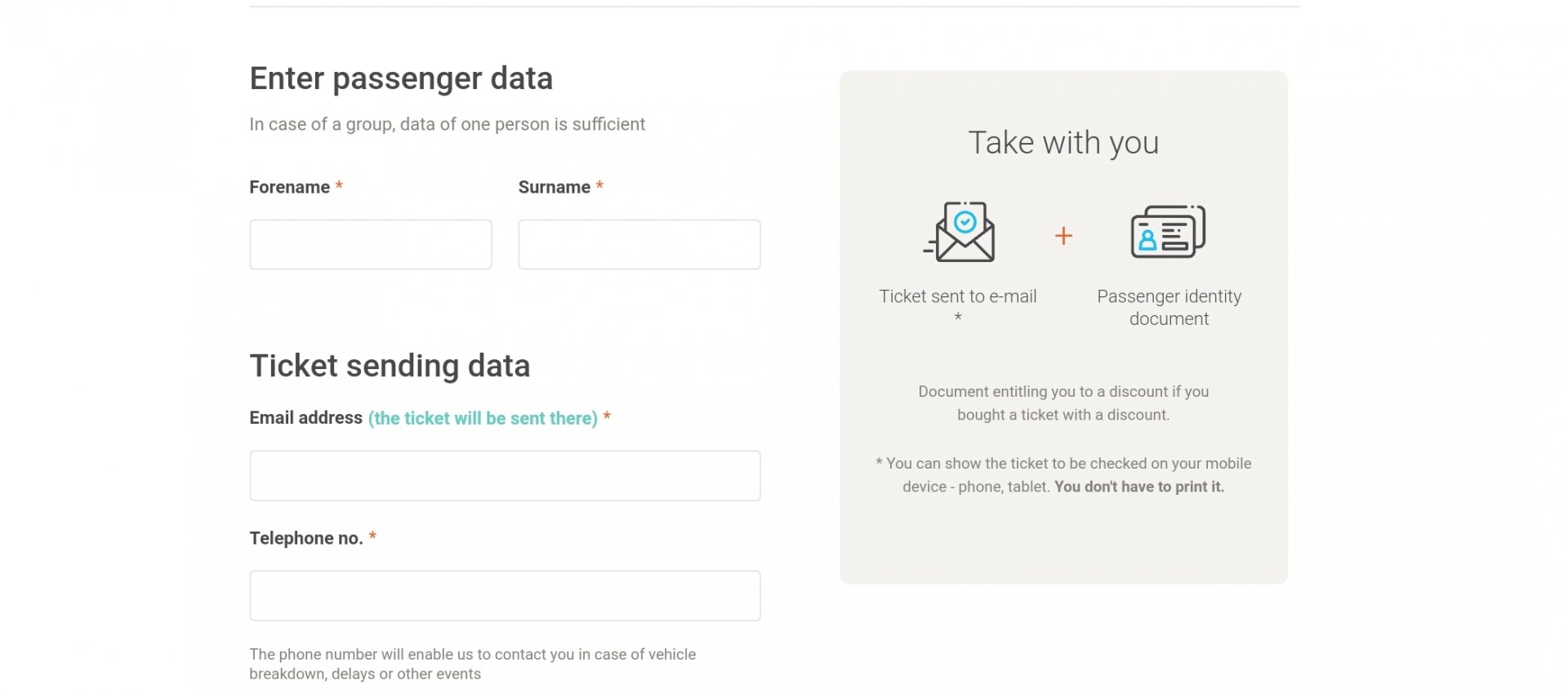Click the orange plus sign icon
Image resolution: width=1568 pixels, height=694 pixels.
tap(1063, 236)
